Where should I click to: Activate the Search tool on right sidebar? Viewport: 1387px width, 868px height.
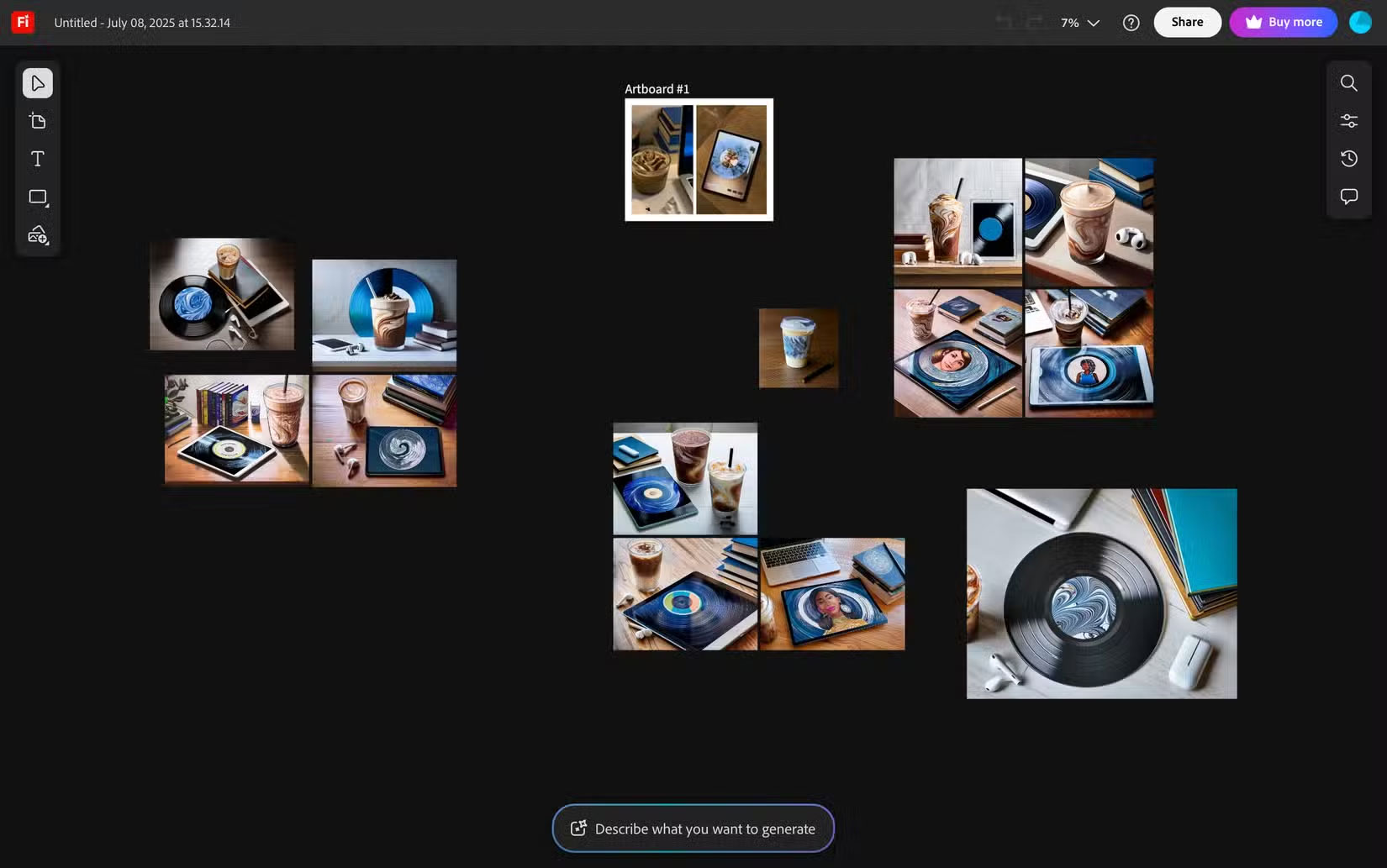[x=1348, y=83]
